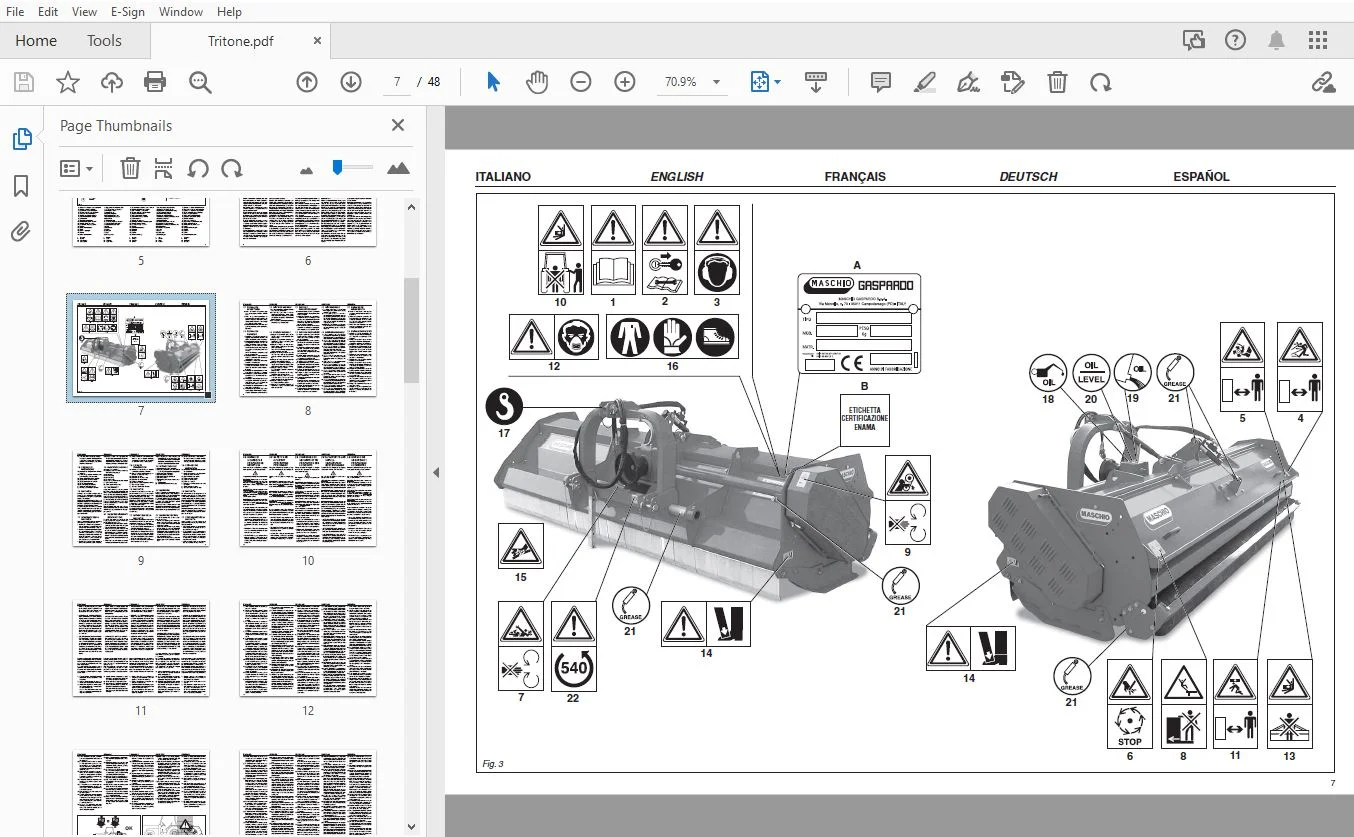Go to previous page arrow icon

307,82
